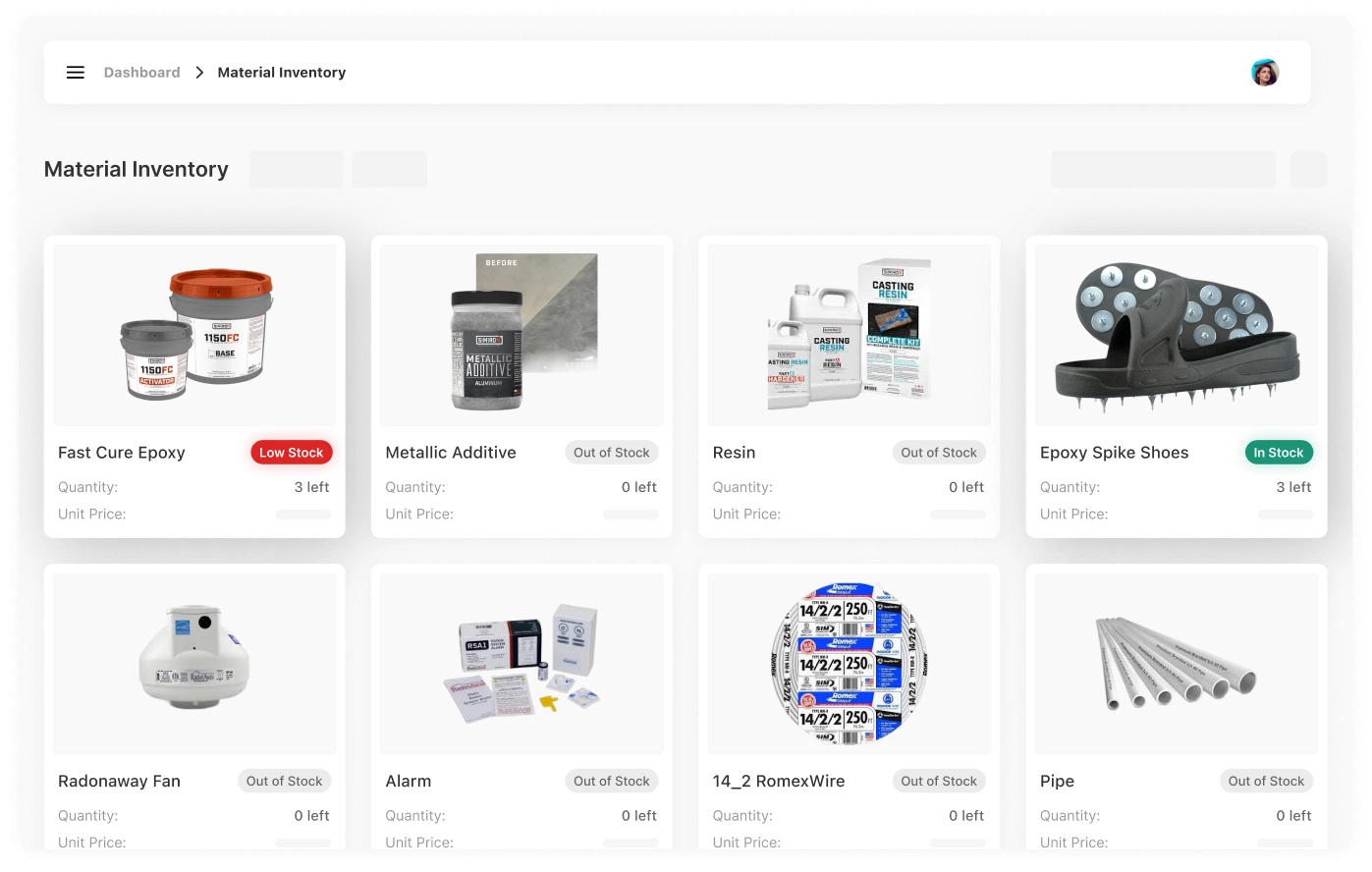Go to the Dashboard breadcrumb link
The image size is (1372, 872).
pyautogui.click(x=142, y=73)
